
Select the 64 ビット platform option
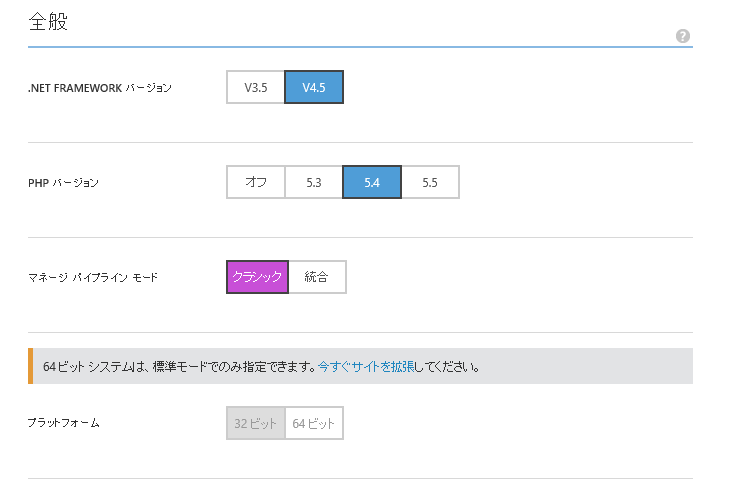tap(314, 423)
